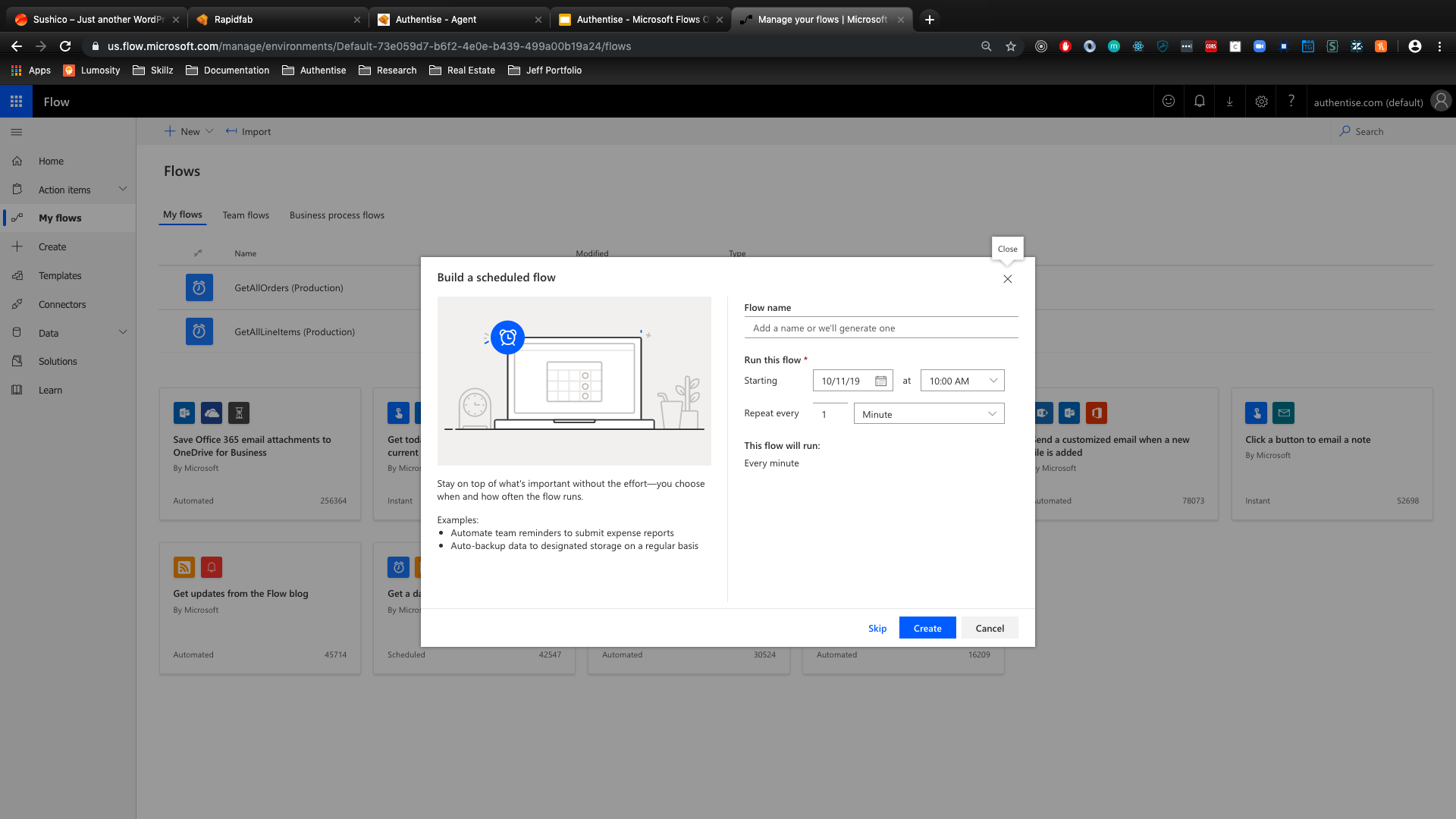
Task: Click the Flow name input field
Action: pyautogui.click(x=880, y=328)
